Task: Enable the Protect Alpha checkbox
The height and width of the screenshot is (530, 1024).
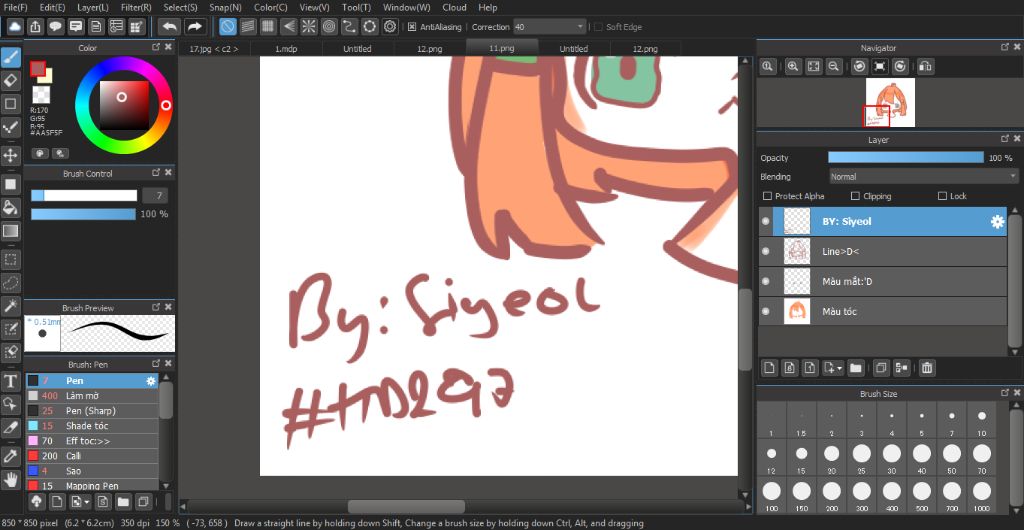Action: [x=767, y=196]
